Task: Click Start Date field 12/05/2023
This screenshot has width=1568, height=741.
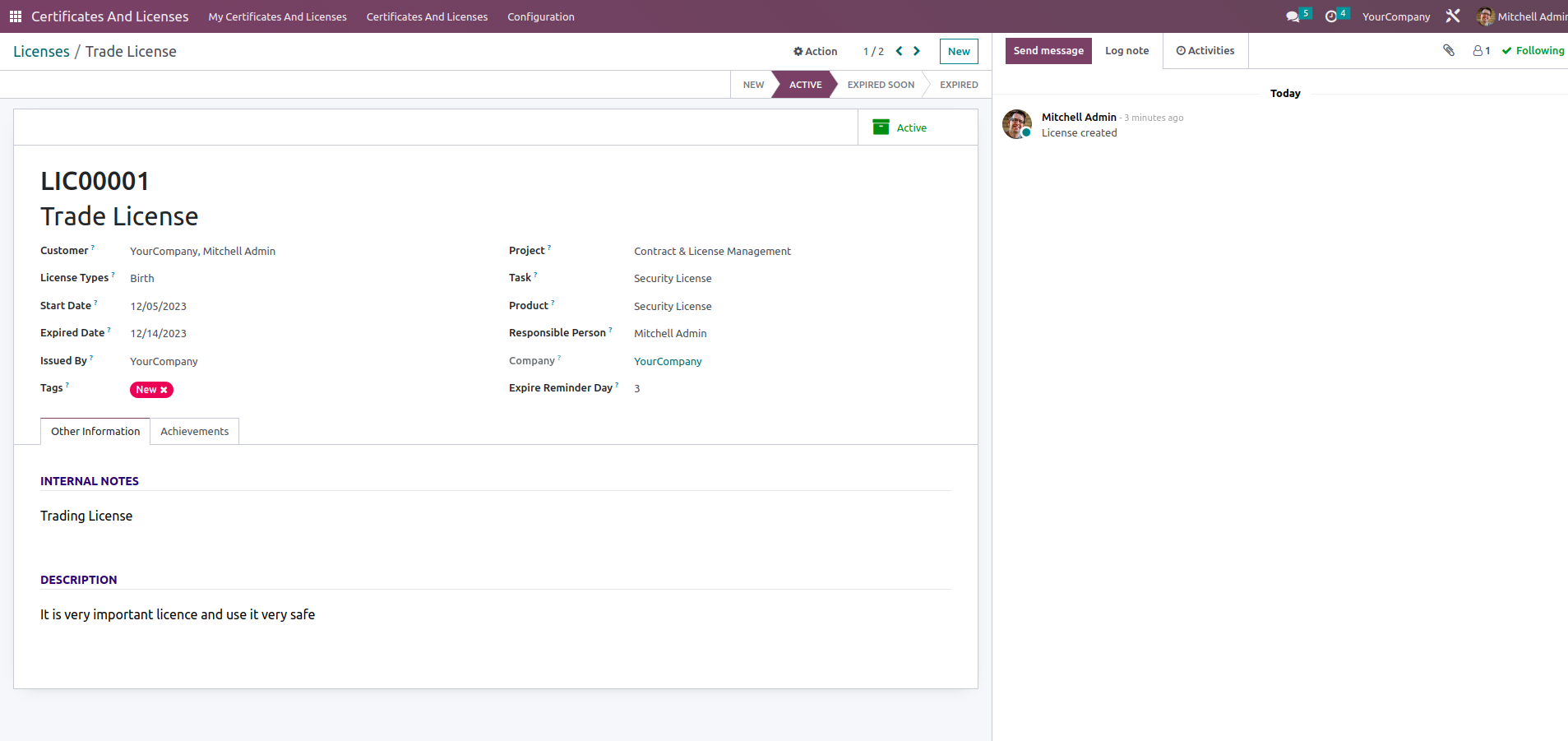Action: click(158, 307)
